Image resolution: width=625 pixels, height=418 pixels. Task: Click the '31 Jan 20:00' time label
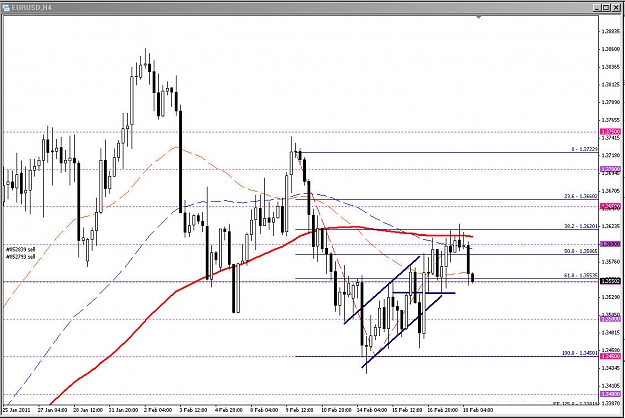(x=124, y=410)
